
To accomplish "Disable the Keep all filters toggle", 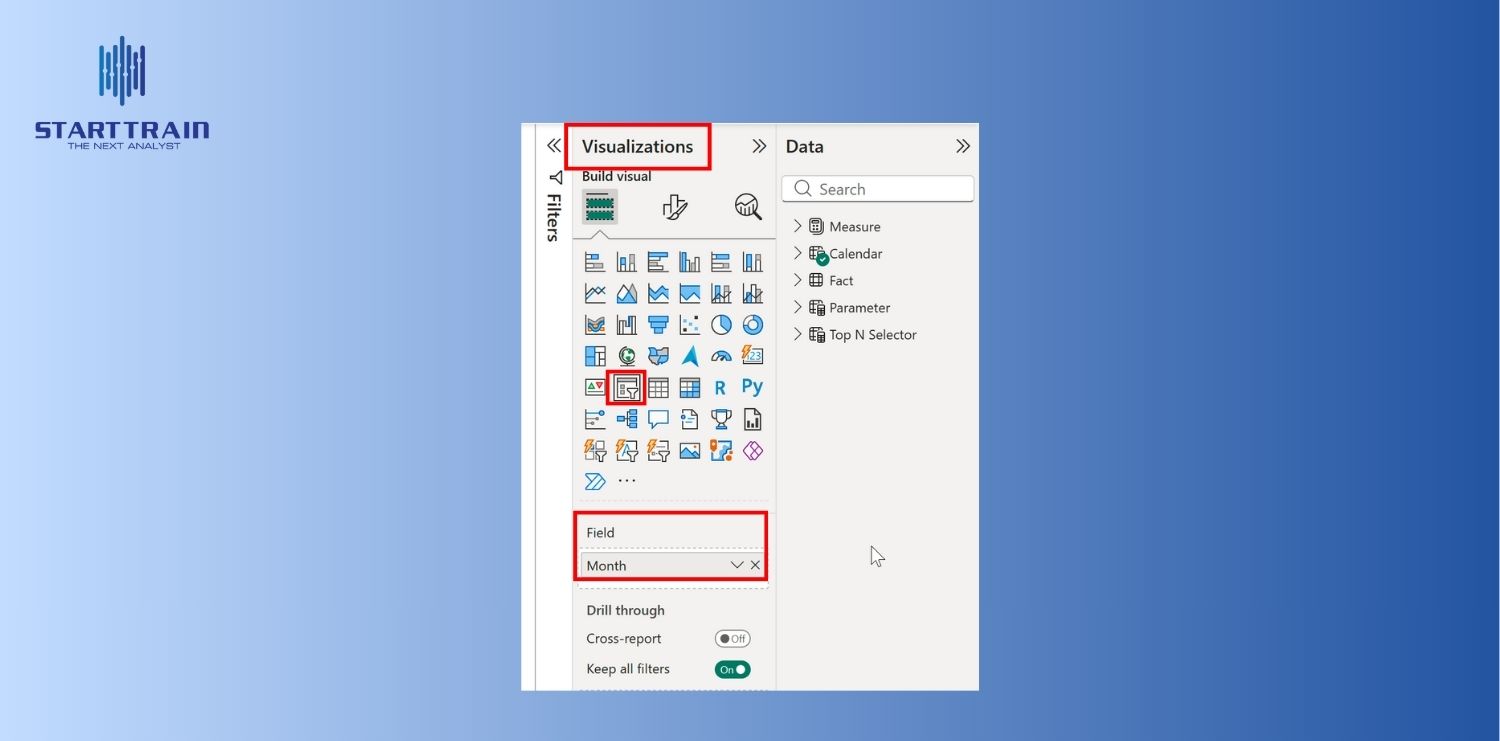I will 732,669.
